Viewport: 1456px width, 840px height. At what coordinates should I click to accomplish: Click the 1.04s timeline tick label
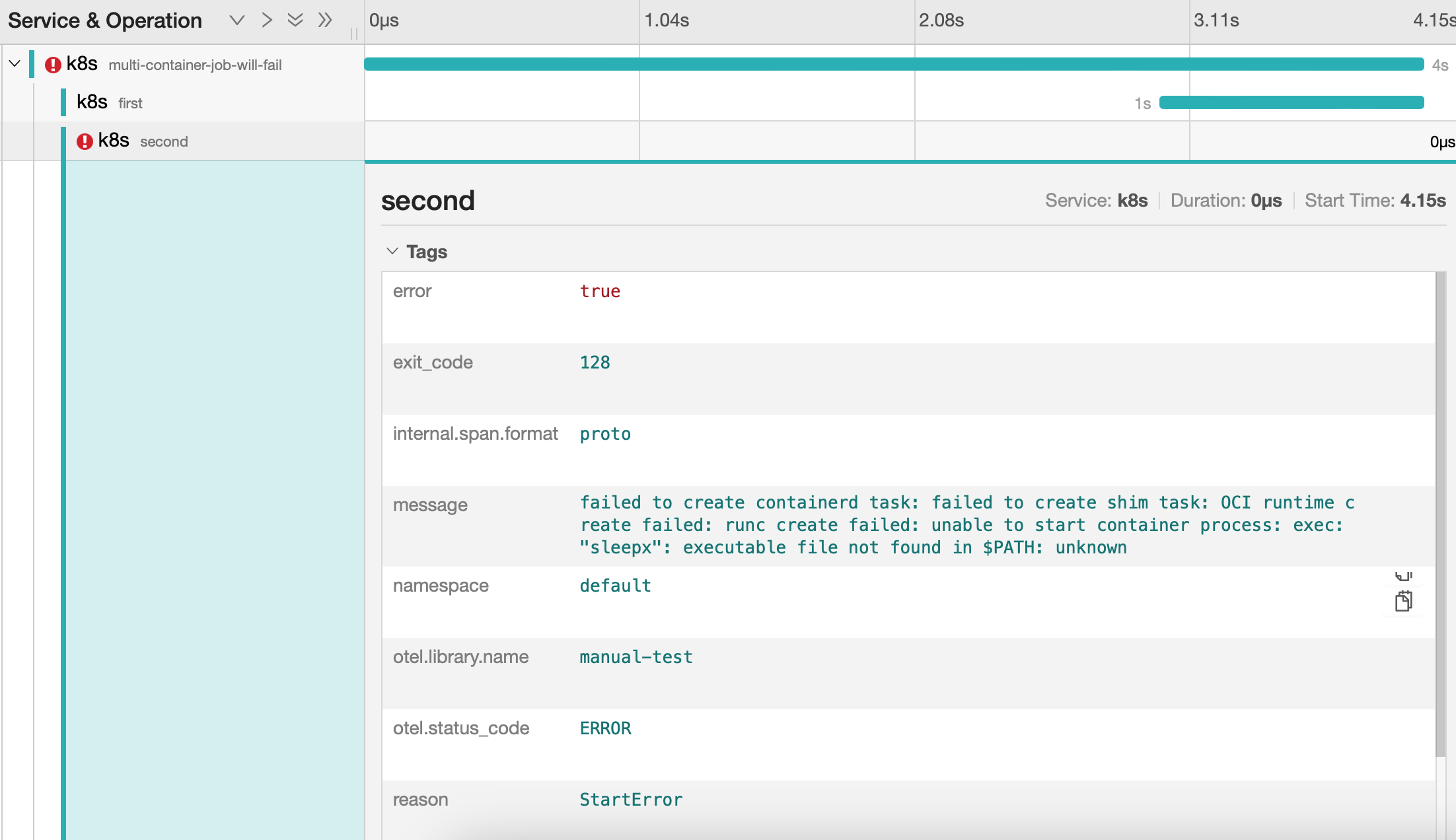pyautogui.click(x=667, y=20)
